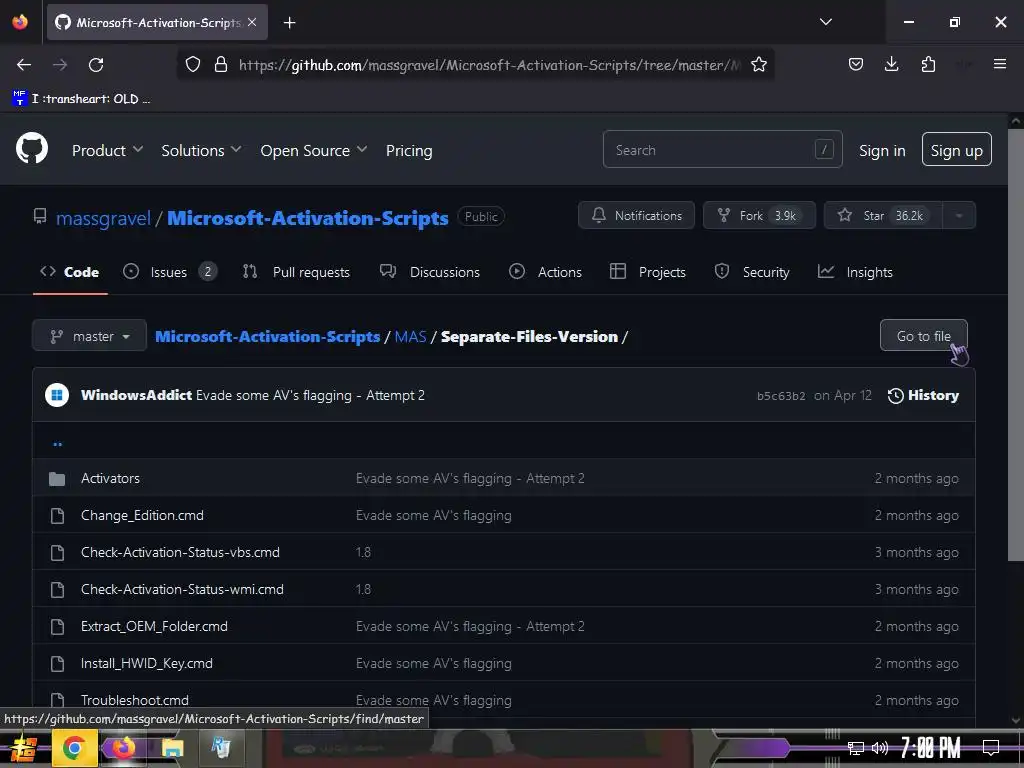The image size is (1024, 768).
Task: Switch to the Pull requests tab
Action: (x=296, y=272)
